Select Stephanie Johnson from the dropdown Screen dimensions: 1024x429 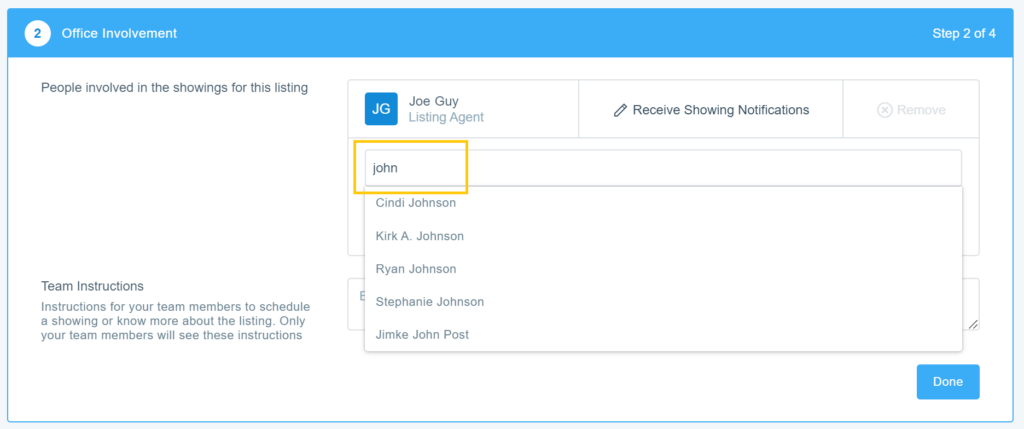click(x=430, y=302)
